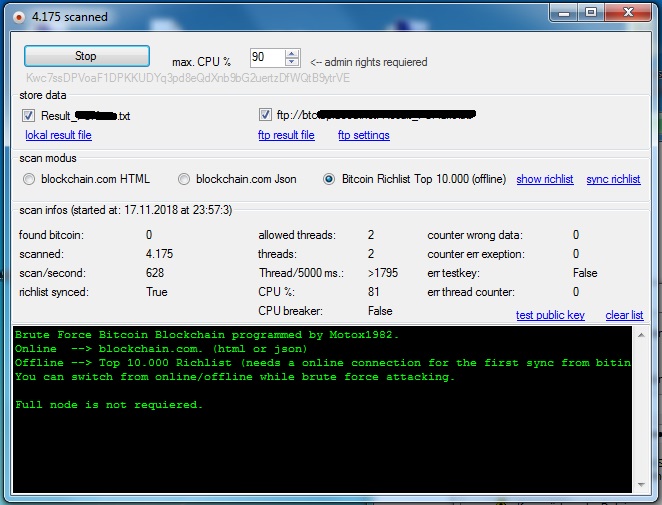The image size is (662, 505).
Task: Click the 'Brute Force Bitcoin Blockchain' log line
Action: 206,335
